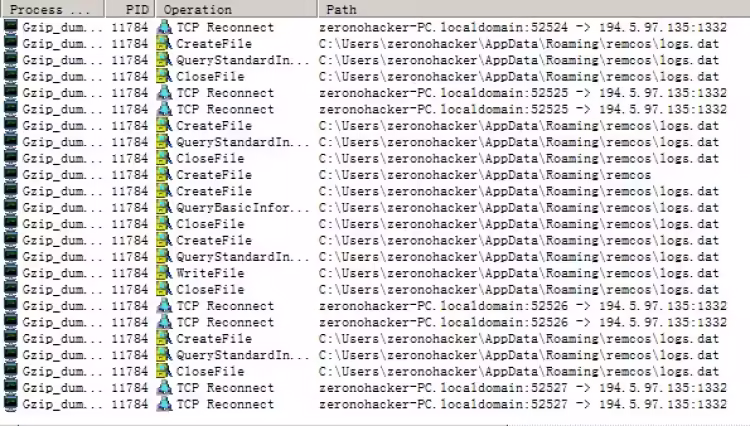Select the WriteFile operation text
The height and width of the screenshot is (426, 750).
tap(210, 273)
